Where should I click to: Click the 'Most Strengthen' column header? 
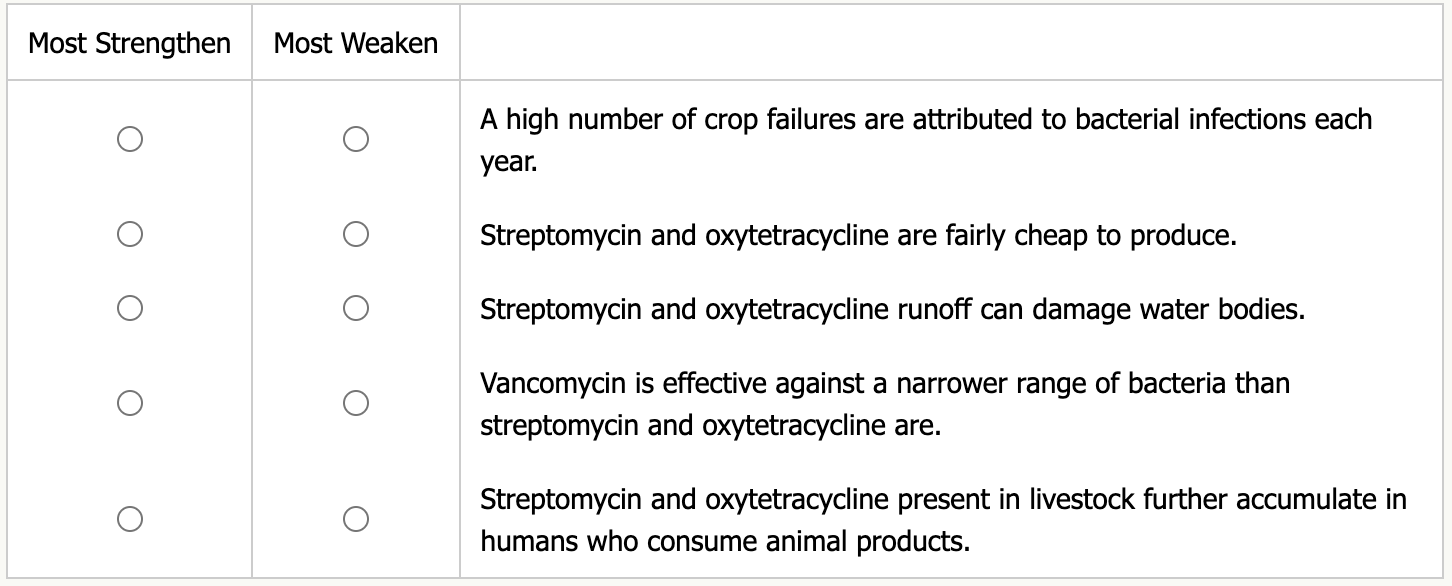pos(129,43)
